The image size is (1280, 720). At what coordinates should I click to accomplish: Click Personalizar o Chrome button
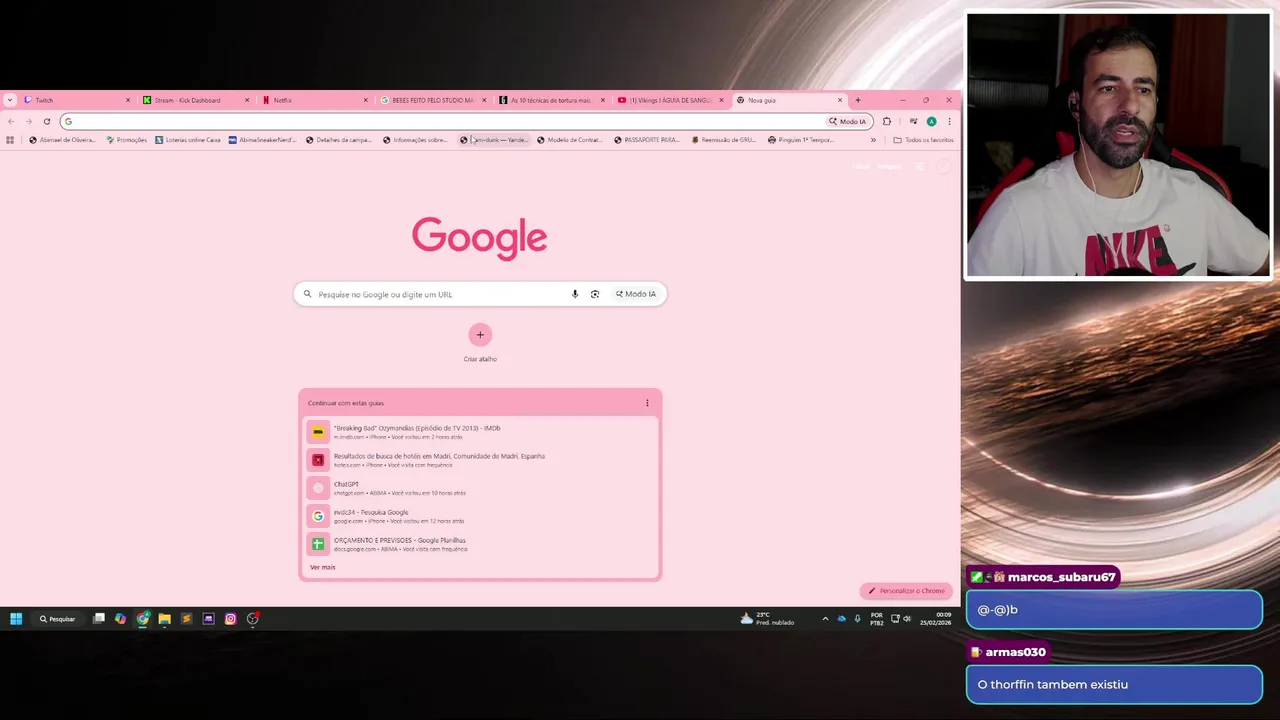point(906,591)
